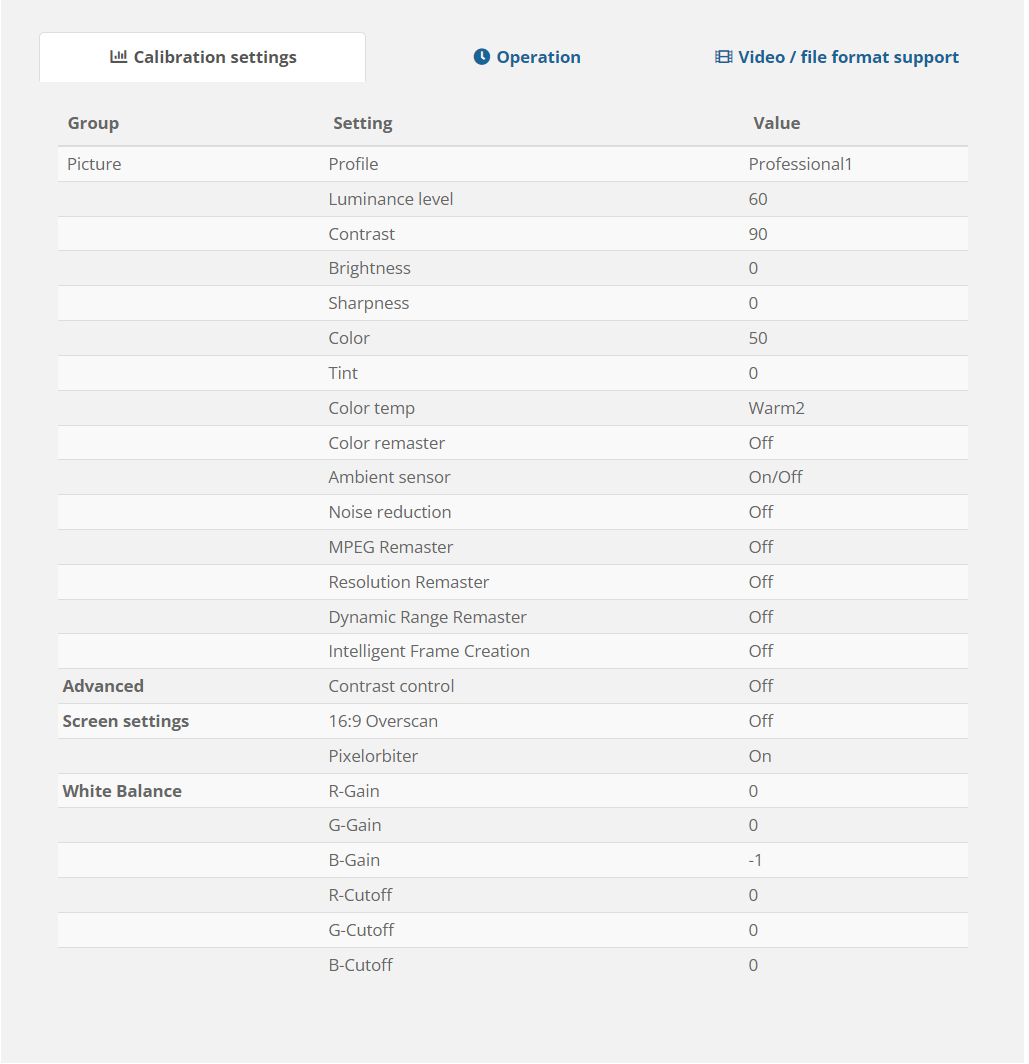The image size is (1029, 1064).
Task: Click the clock icon beside Operation
Action: coord(482,57)
